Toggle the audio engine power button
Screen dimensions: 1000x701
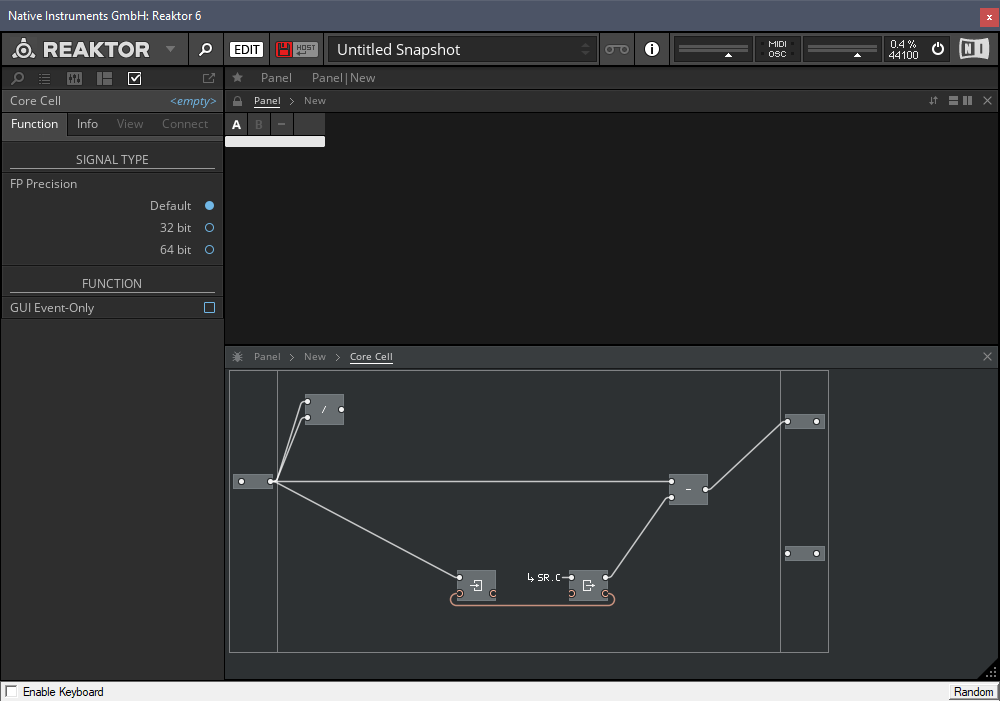click(938, 49)
